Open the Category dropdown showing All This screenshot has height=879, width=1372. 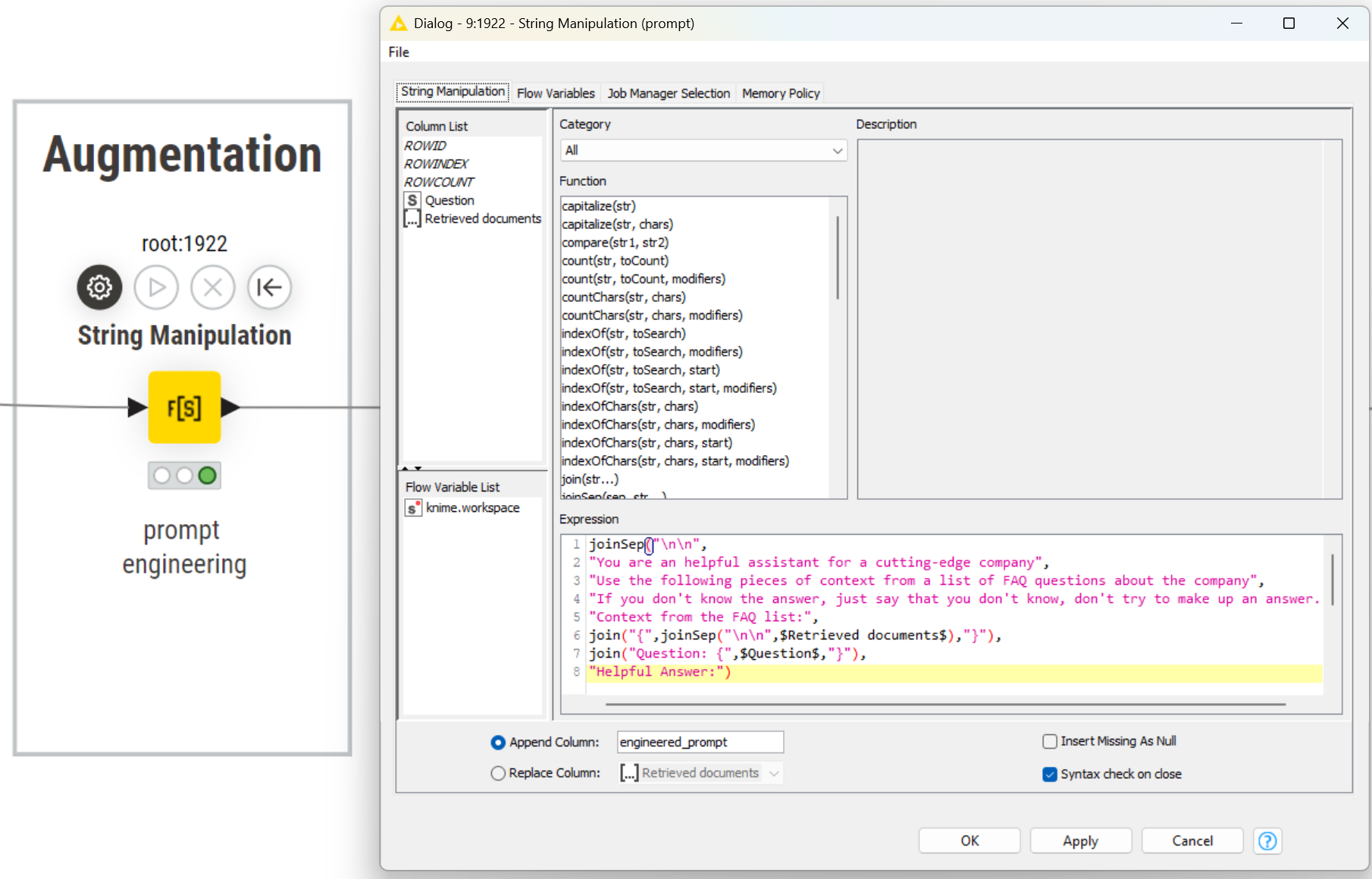[703, 150]
